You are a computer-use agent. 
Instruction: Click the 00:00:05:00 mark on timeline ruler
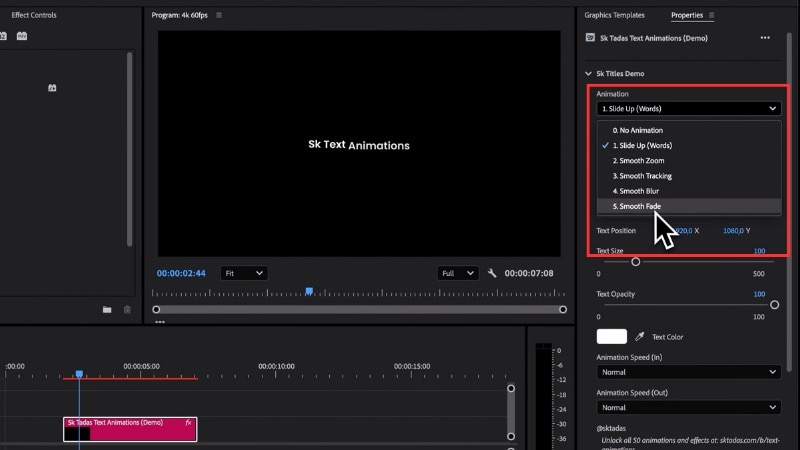pos(141,366)
